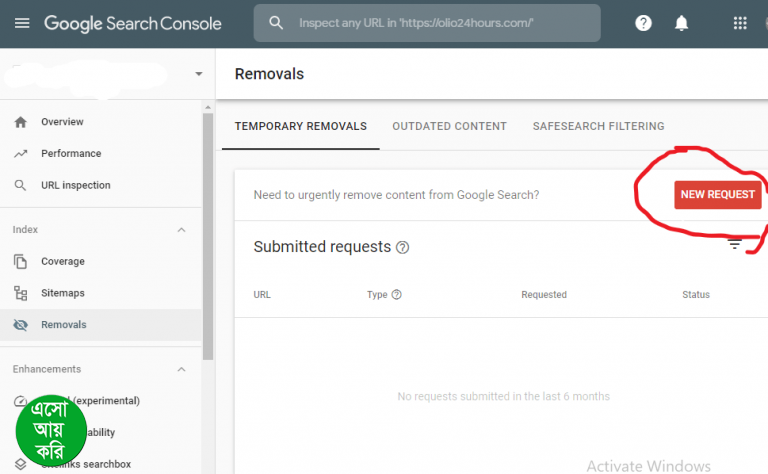Screen dimensions: 768x474
Task: Collapse the Enhancements section
Action: click(181, 369)
